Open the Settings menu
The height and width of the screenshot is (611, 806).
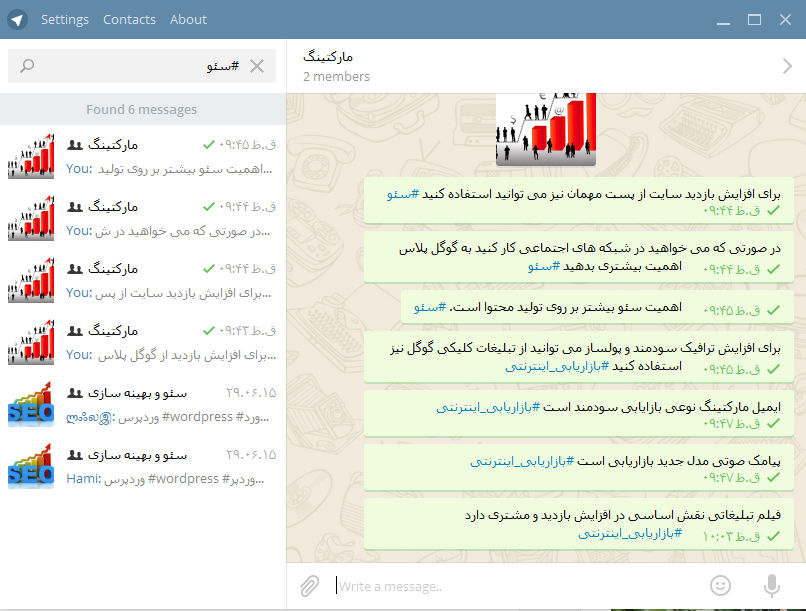65,19
